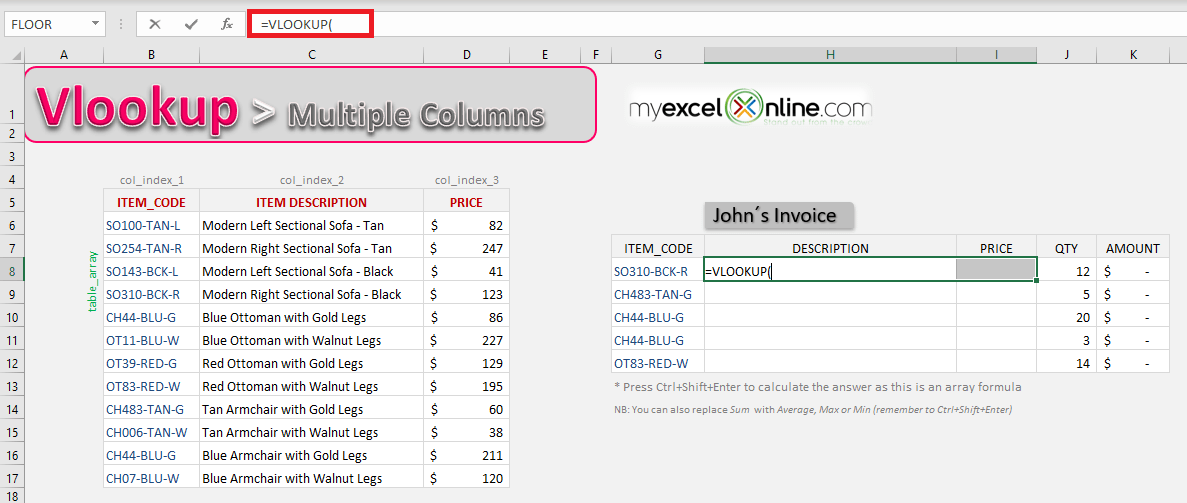Viewport: 1187px width, 503px height.
Task: Select row 12 header
Action: click(x=12, y=363)
